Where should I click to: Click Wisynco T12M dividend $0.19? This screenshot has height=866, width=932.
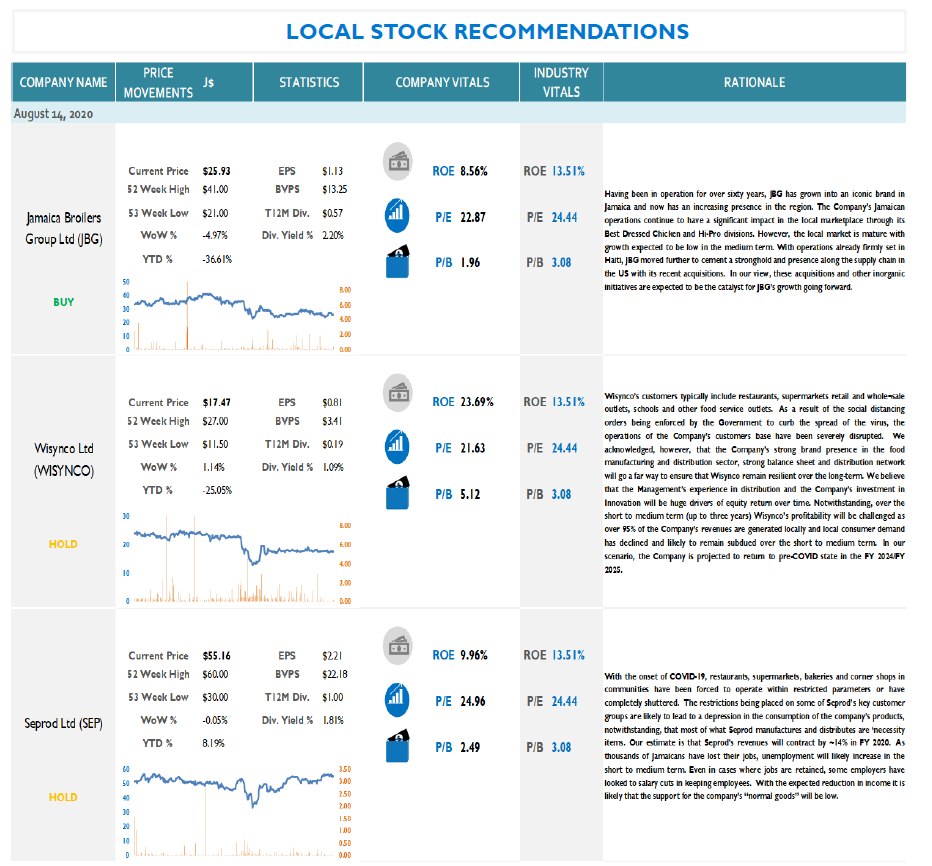click(x=332, y=444)
